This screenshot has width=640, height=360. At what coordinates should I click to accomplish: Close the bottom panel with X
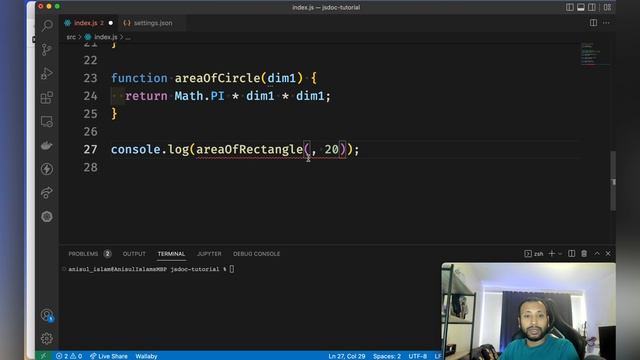pyautogui.click(x=608, y=253)
